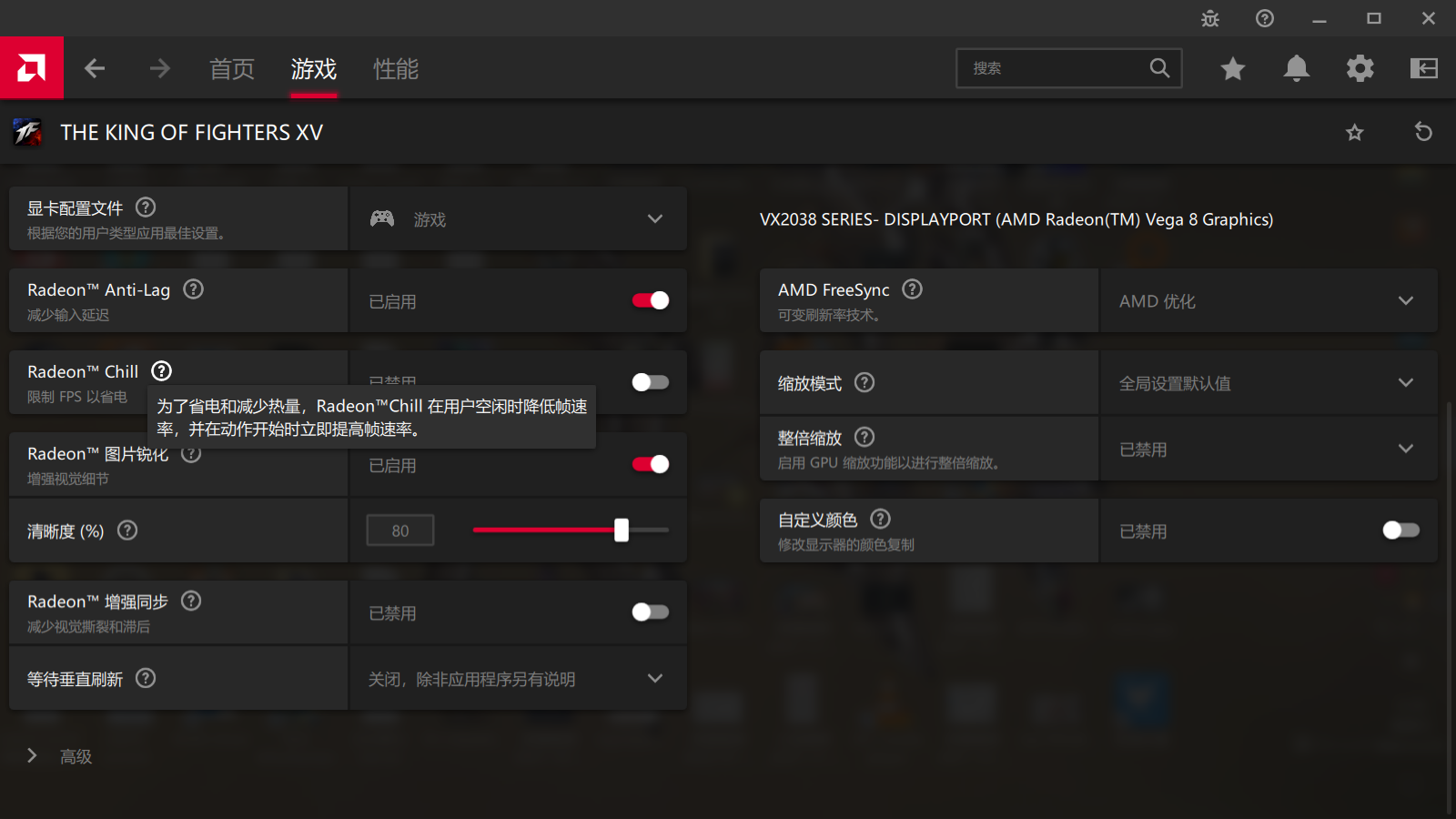The height and width of the screenshot is (819, 1456).
Task: Click the AMD logo home icon
Action: coord(32,67)
